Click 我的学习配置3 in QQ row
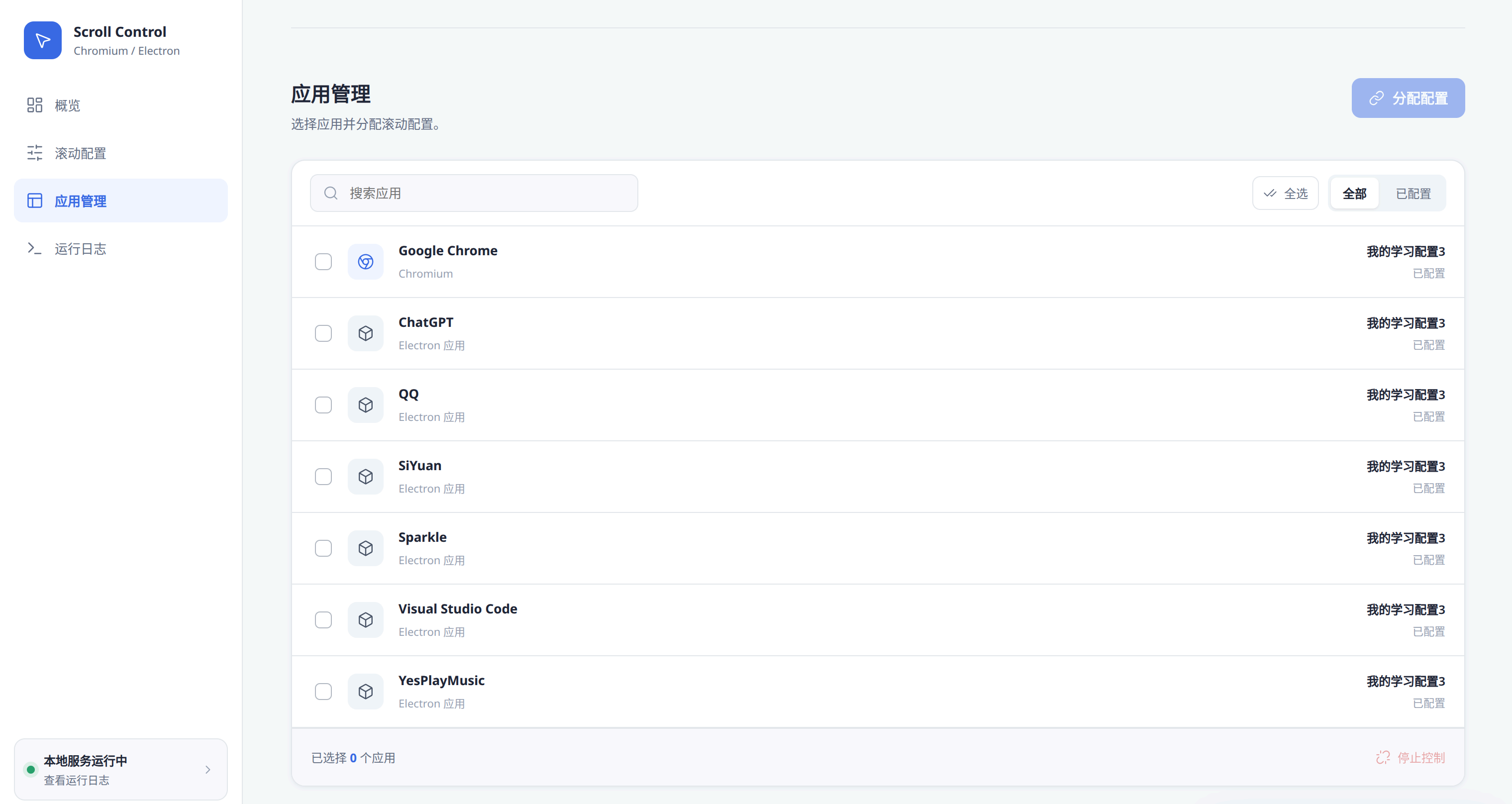The width and height of the screenshot is (1512, 804). pyautogui.click(x=1406, y=395)
